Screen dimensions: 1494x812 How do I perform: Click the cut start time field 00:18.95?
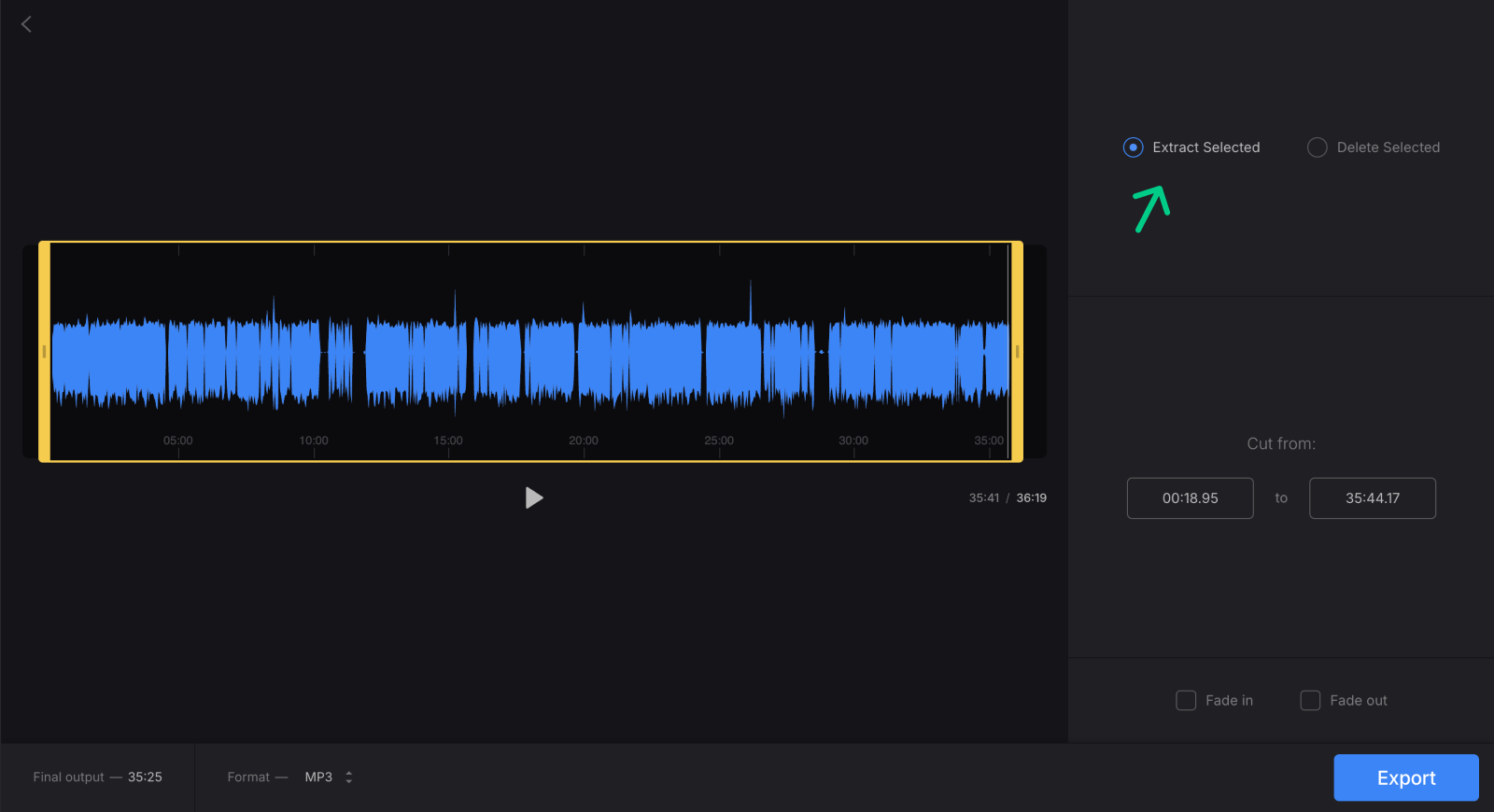coord(1190,498)
